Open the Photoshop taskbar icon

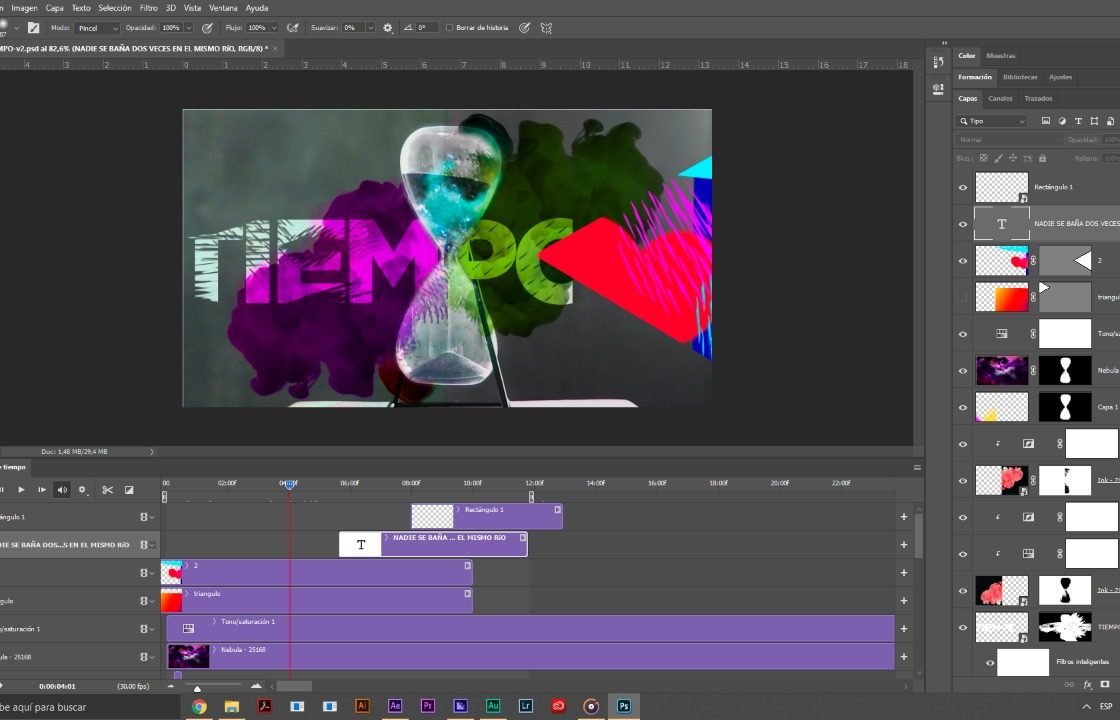624,706
